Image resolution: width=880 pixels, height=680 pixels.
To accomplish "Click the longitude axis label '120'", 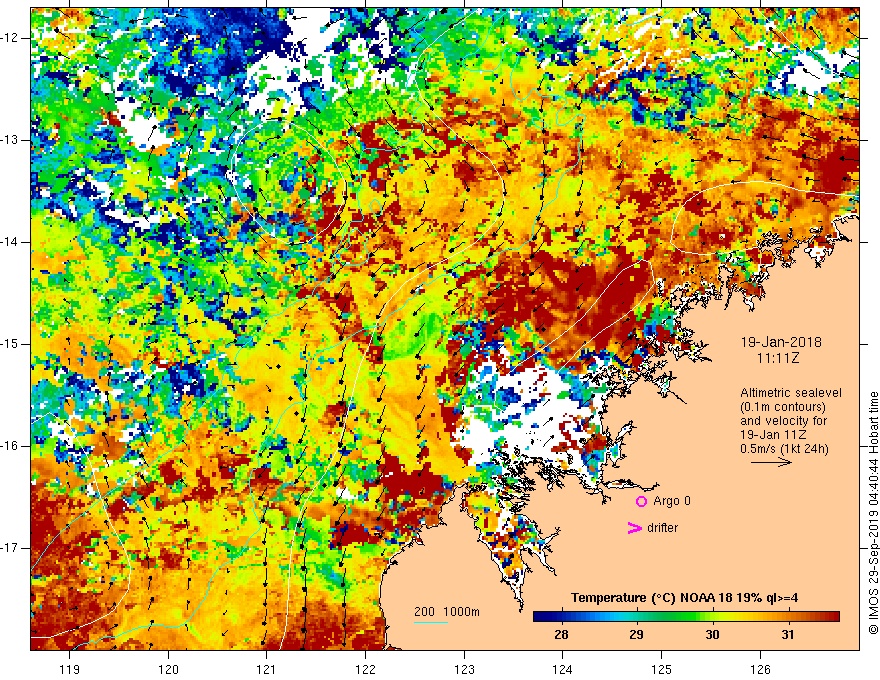I will (168, 669).
